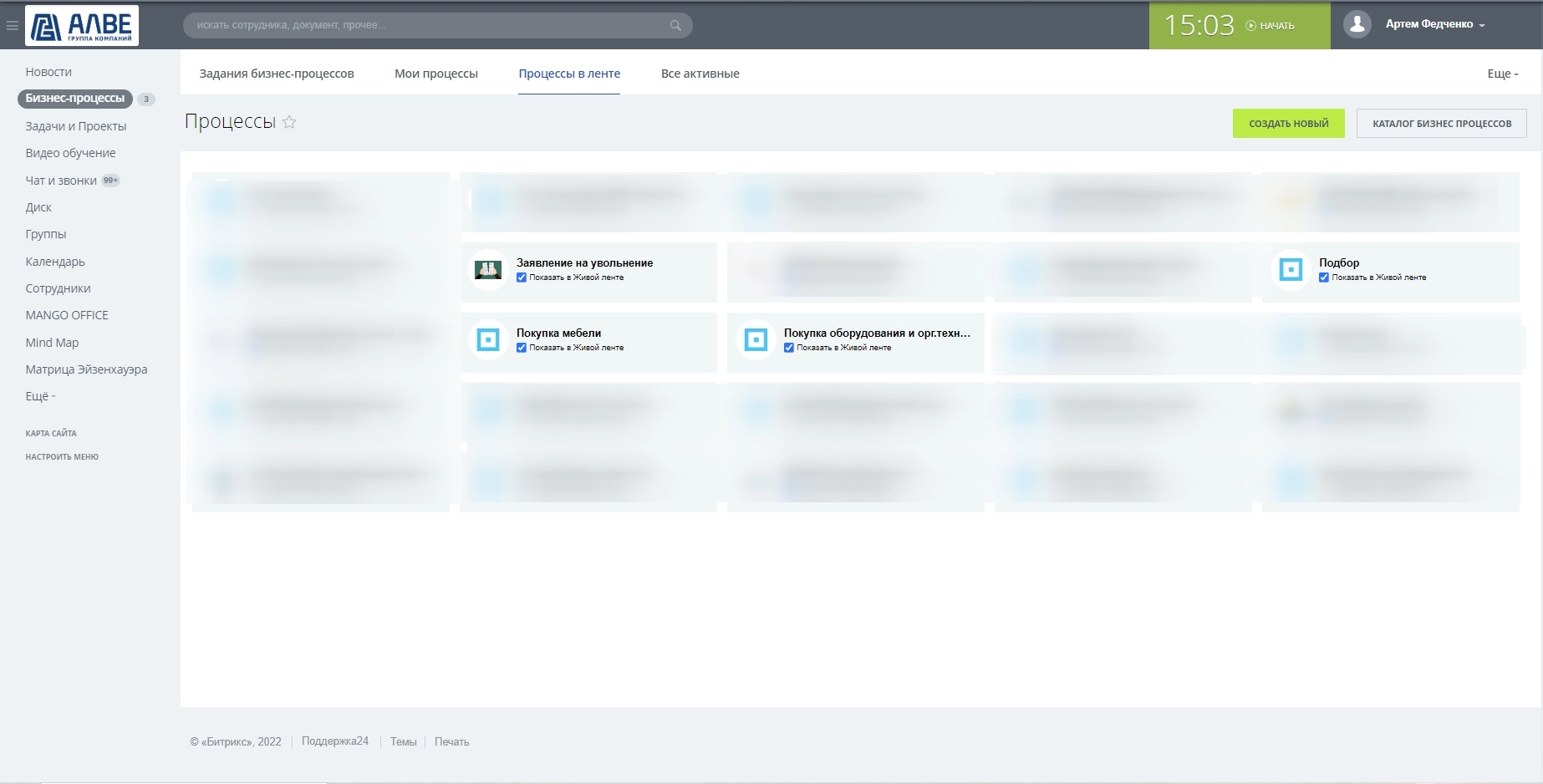Disable live feed checkbox for Подбор

[x=1324, y=277]
